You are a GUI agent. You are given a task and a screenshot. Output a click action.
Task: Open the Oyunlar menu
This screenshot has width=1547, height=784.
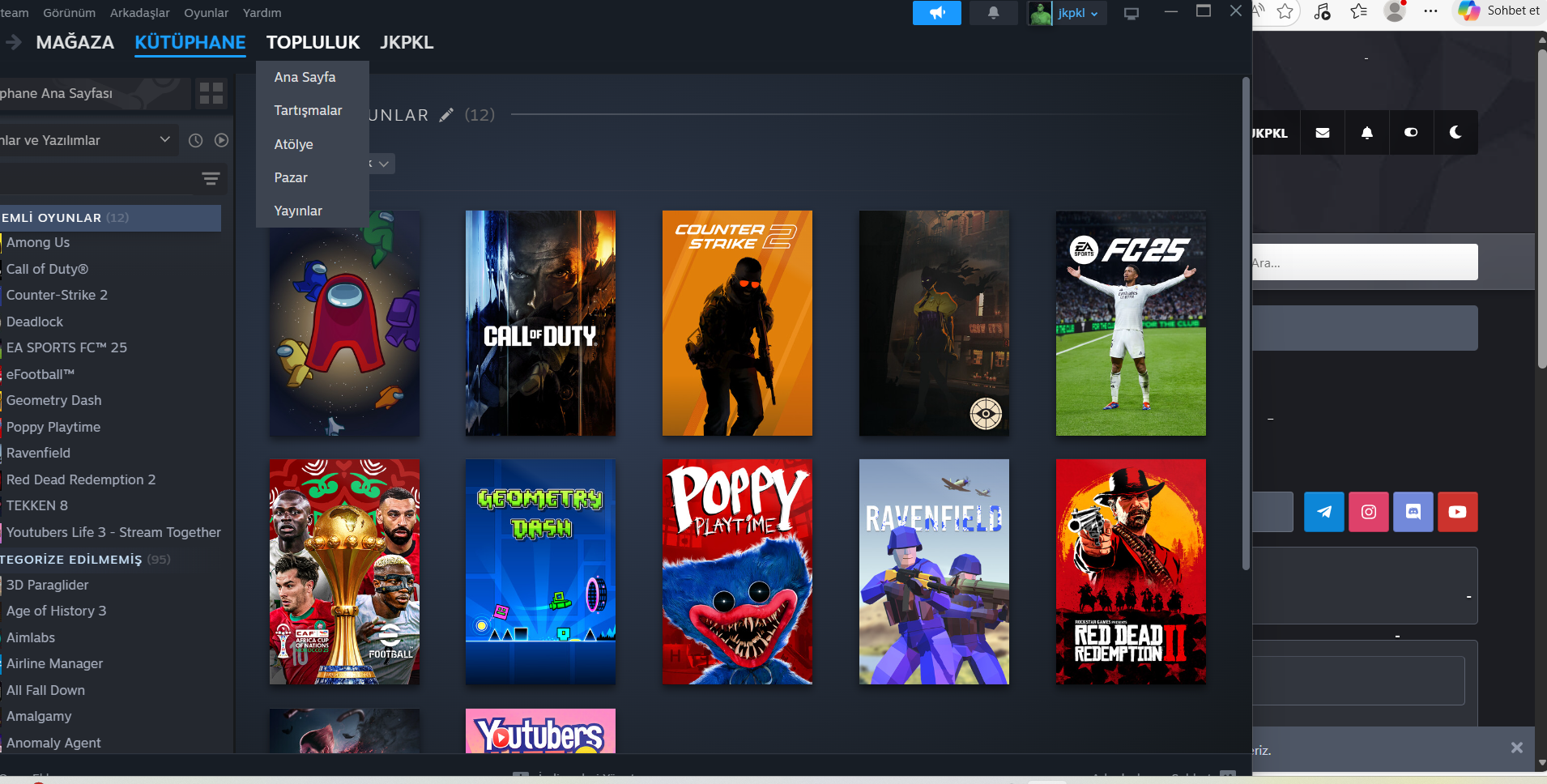click(207, 13)
